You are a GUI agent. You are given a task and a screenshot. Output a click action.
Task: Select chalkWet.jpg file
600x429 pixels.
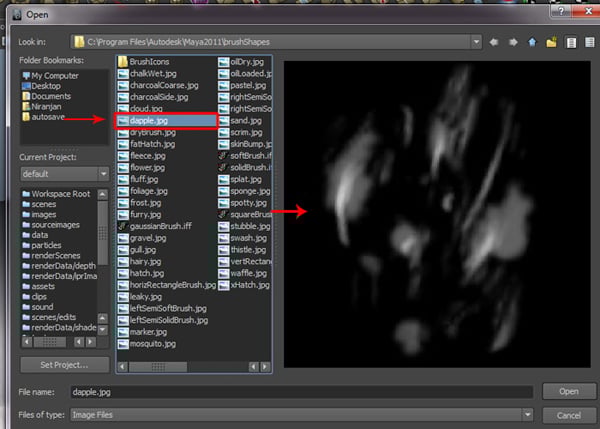point(147,73)
